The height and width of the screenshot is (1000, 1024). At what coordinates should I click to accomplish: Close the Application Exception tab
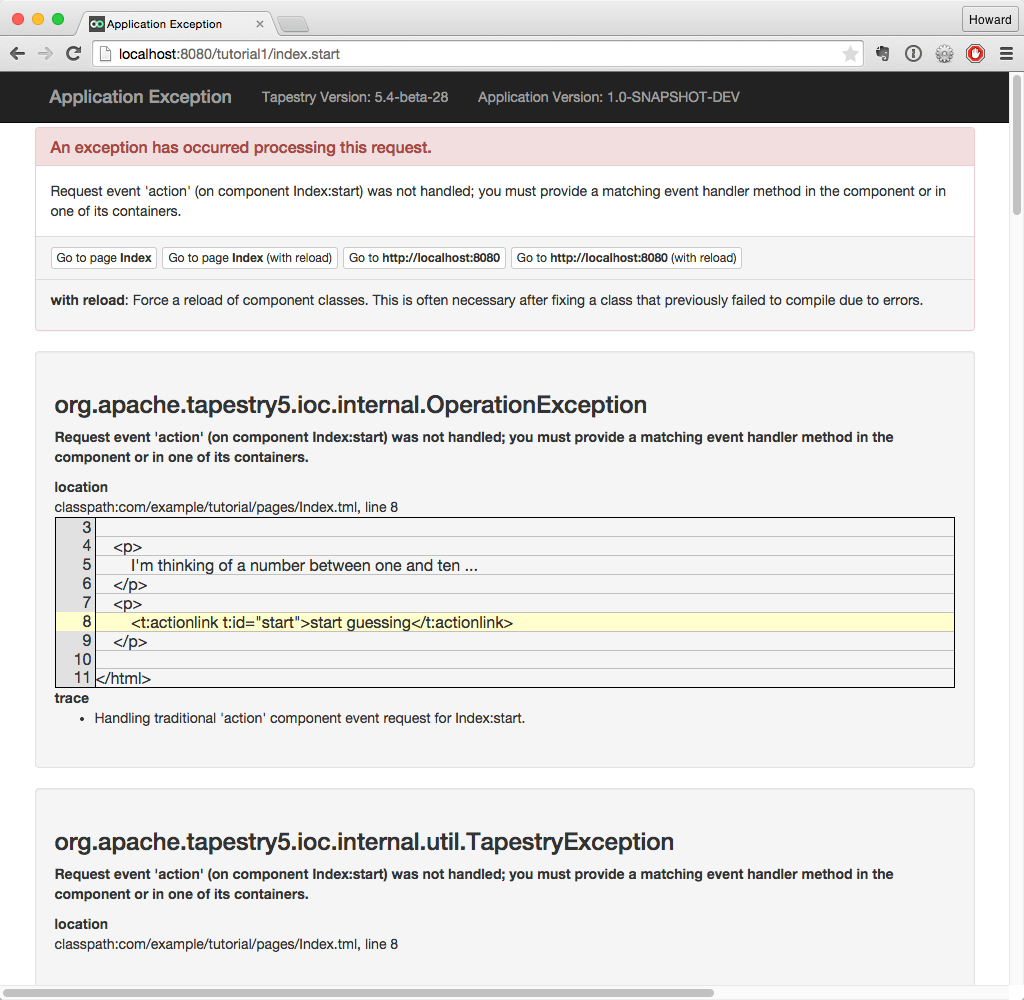[x=261, y=24]
